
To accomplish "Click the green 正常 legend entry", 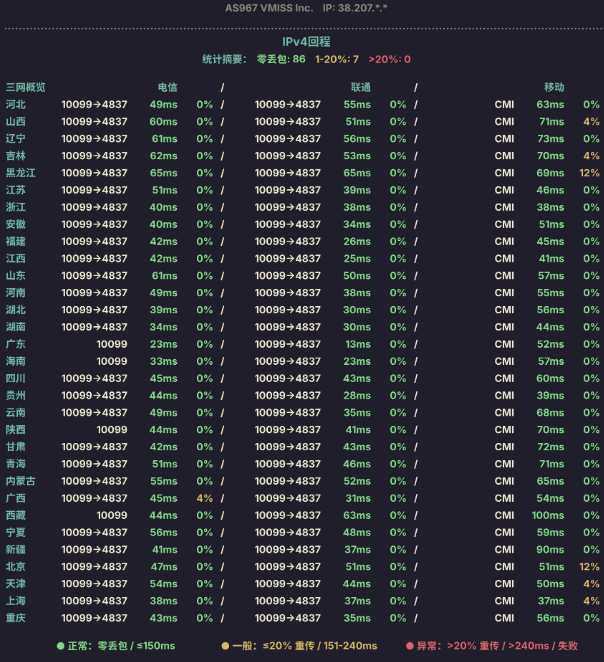I will point(116,646).
